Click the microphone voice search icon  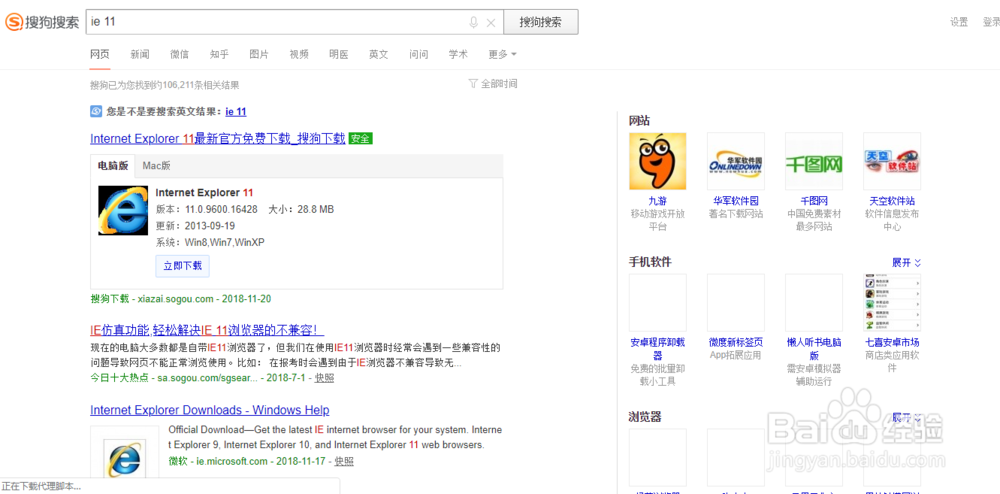(473, 22)
